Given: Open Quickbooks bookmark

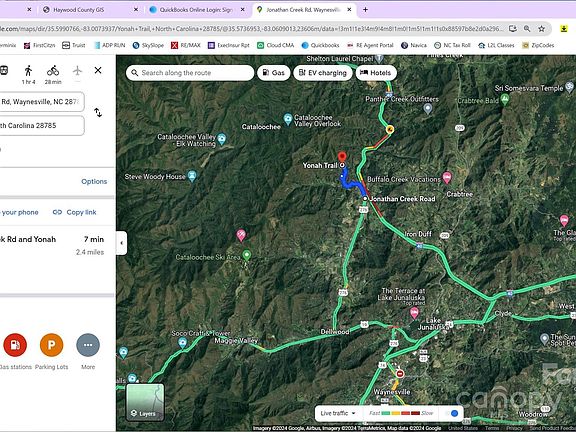Looking at the screenshot, I should pos(320,45).
